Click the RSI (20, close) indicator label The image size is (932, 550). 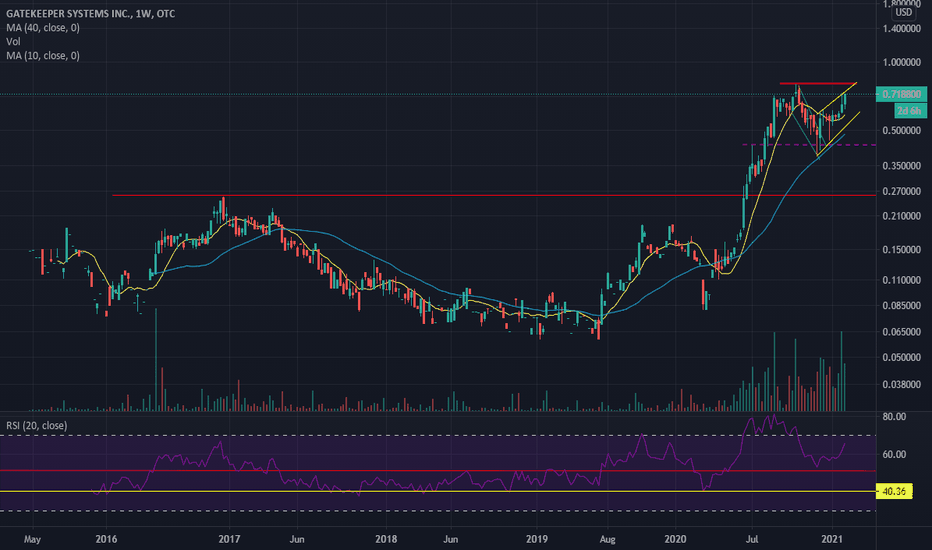click(x=37, y=426)
